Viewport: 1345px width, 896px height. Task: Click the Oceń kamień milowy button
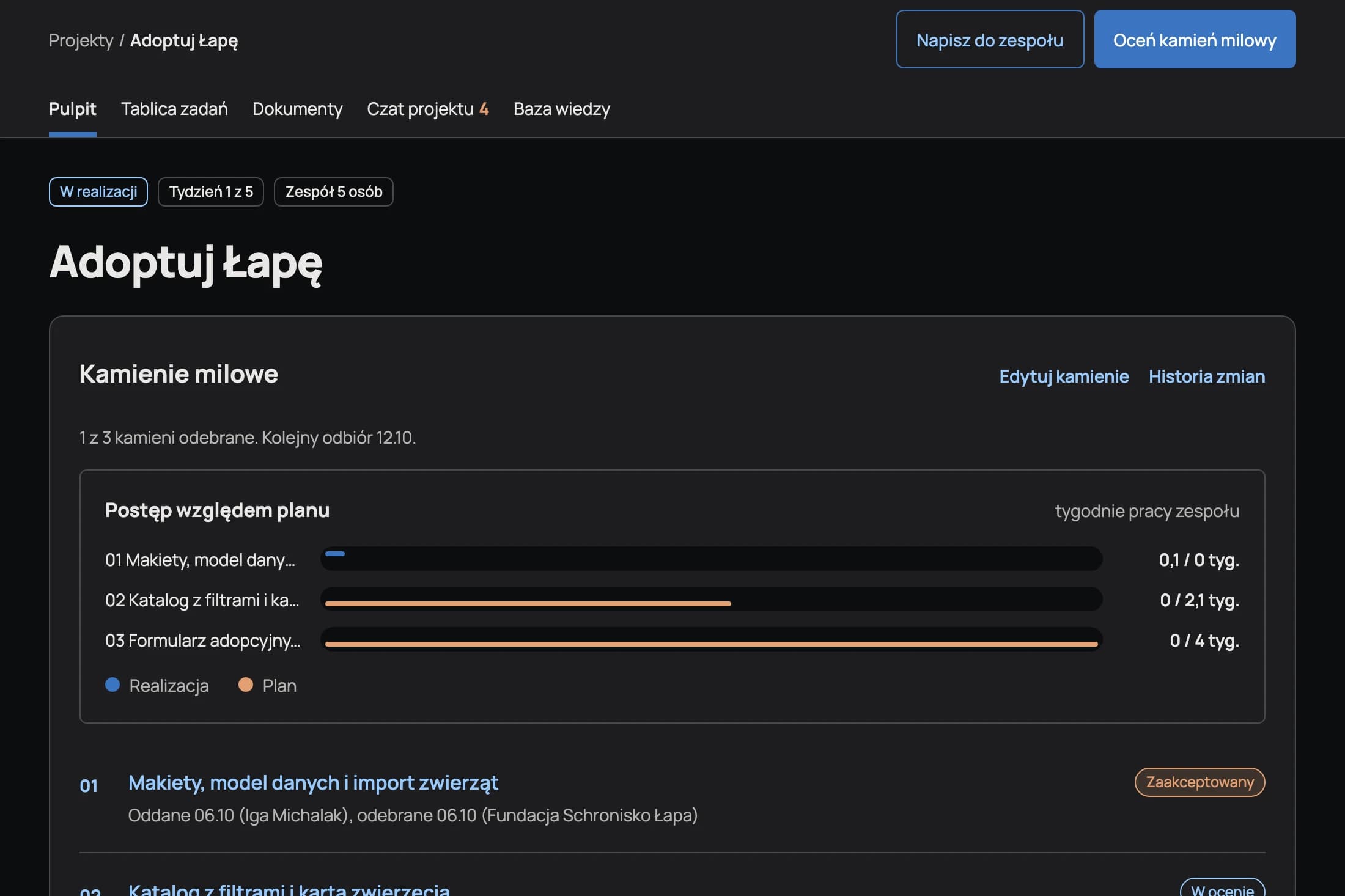coord(1195,39)
